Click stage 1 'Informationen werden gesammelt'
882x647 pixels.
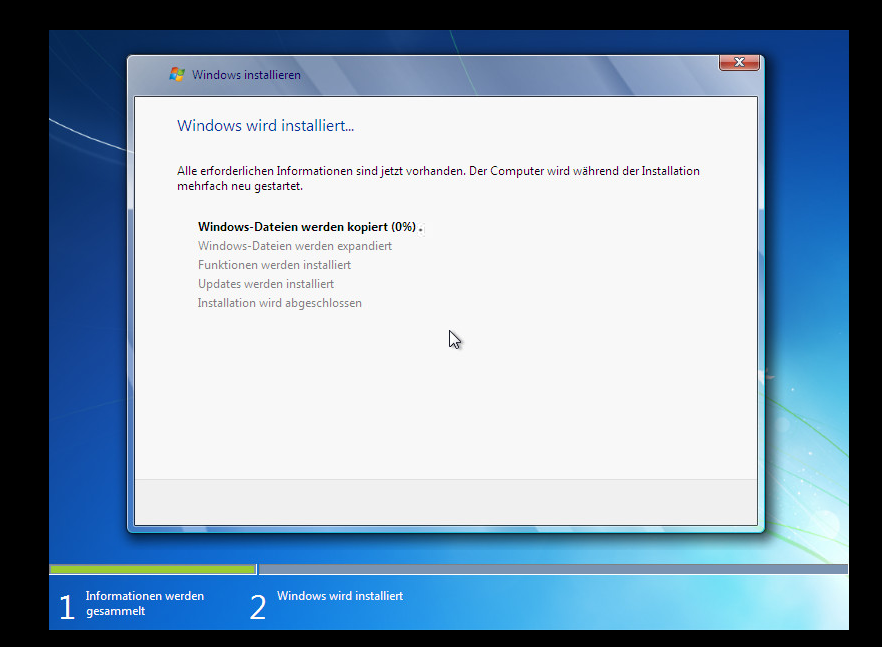pos(145,603)
